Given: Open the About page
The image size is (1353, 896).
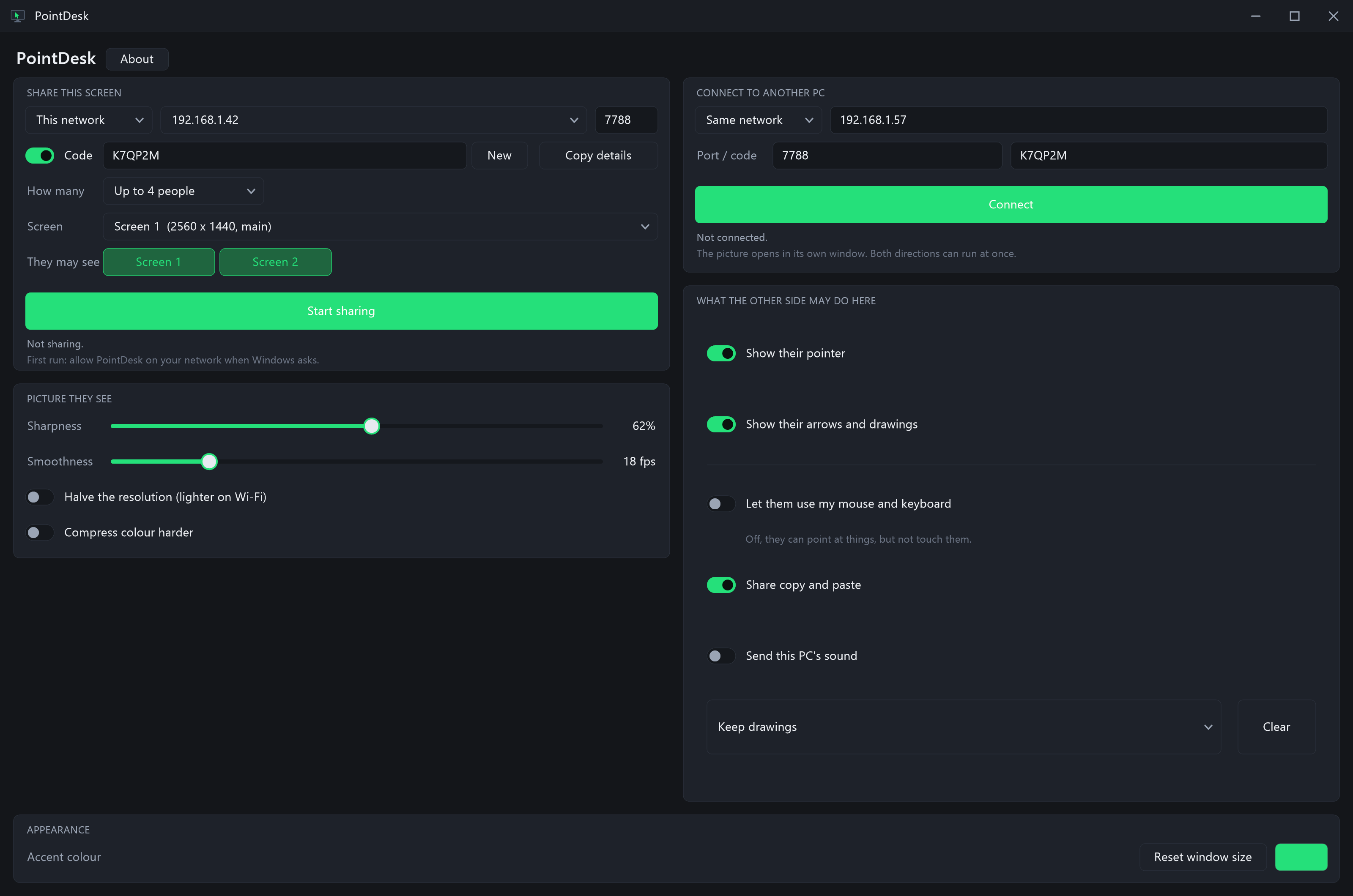Looking at the screenshot, I should tap(137, 59).
